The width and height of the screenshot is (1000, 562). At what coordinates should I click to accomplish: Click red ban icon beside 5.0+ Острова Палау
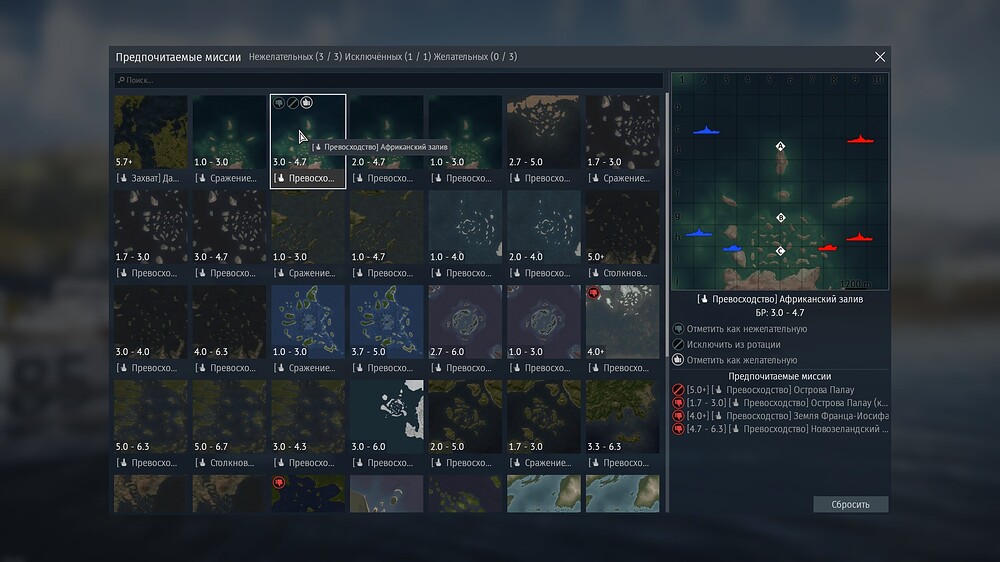coord(678,389)
